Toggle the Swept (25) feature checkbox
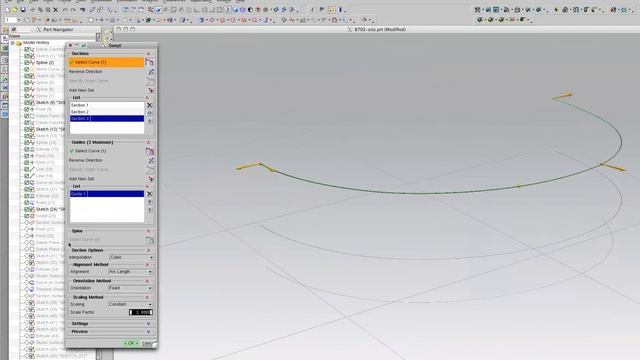Screen dimensions: 640x360 pos(27,216)
